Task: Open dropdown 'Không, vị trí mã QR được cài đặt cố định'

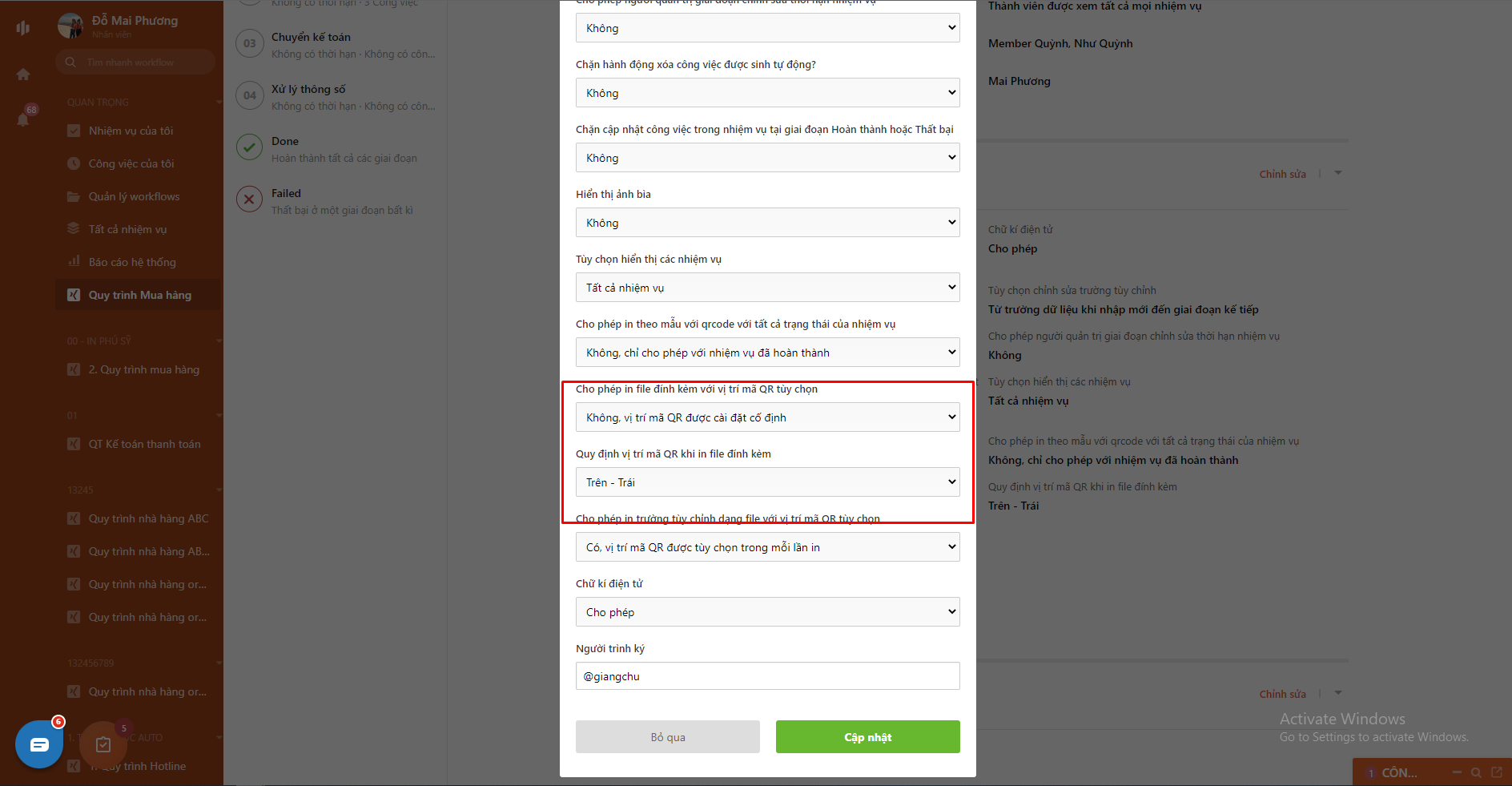Action: 767,417
